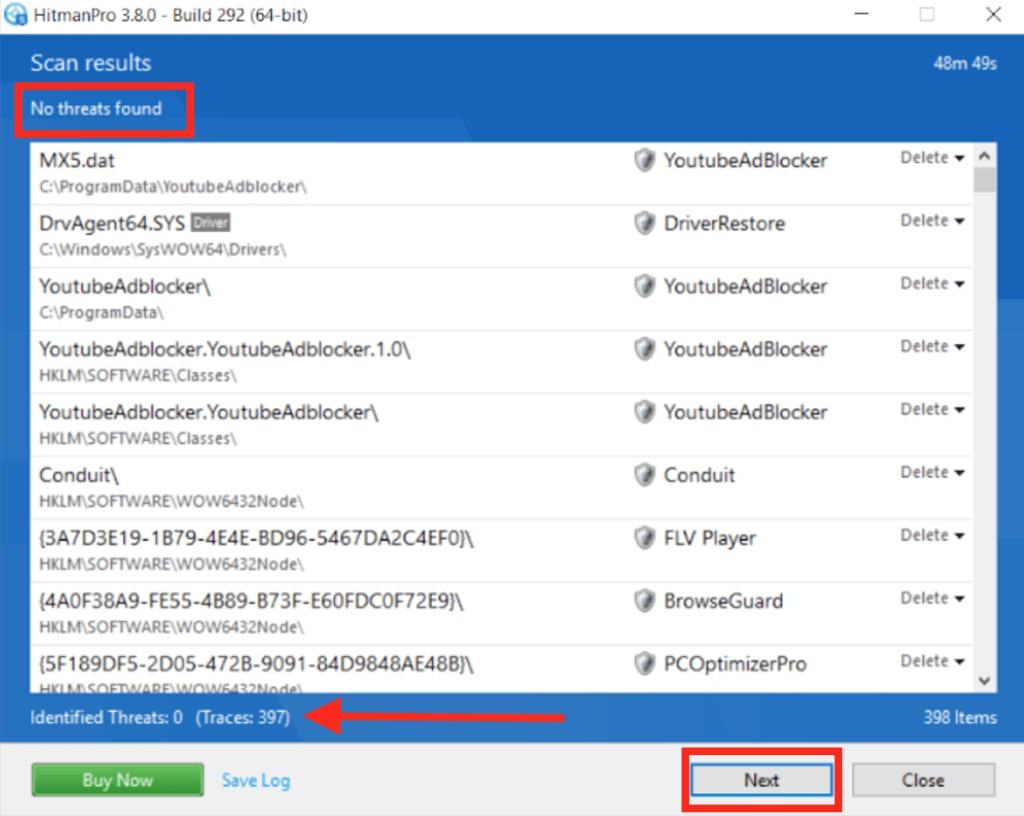This screenshot has height=816, width=1024.
Task: Select the MX5.dat file entry
Action: pos(501,173)
